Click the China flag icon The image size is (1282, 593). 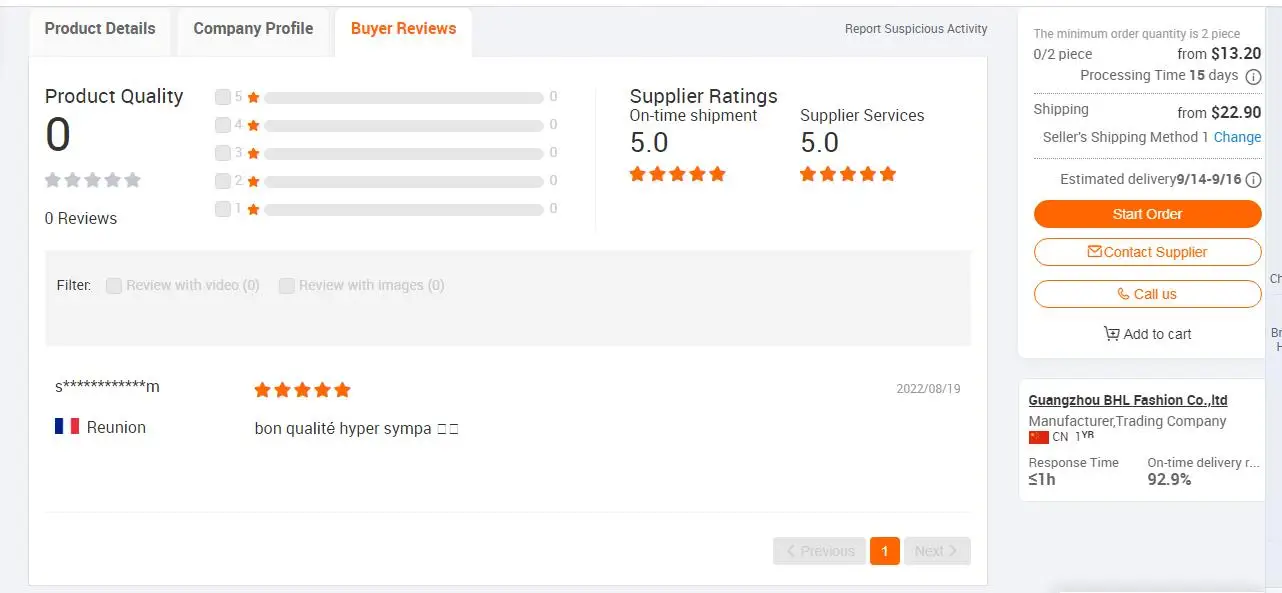[x=1039, y=437]
